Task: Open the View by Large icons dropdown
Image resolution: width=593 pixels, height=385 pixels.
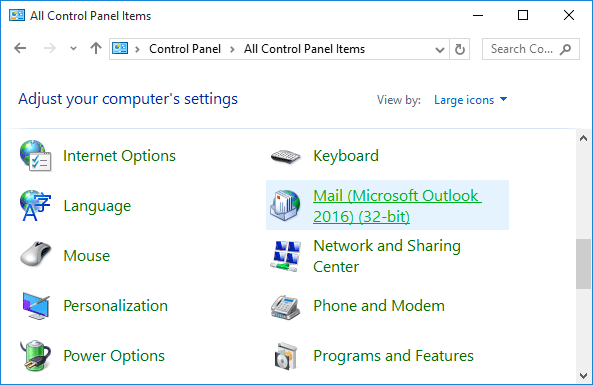Action: tap(470, 100)
